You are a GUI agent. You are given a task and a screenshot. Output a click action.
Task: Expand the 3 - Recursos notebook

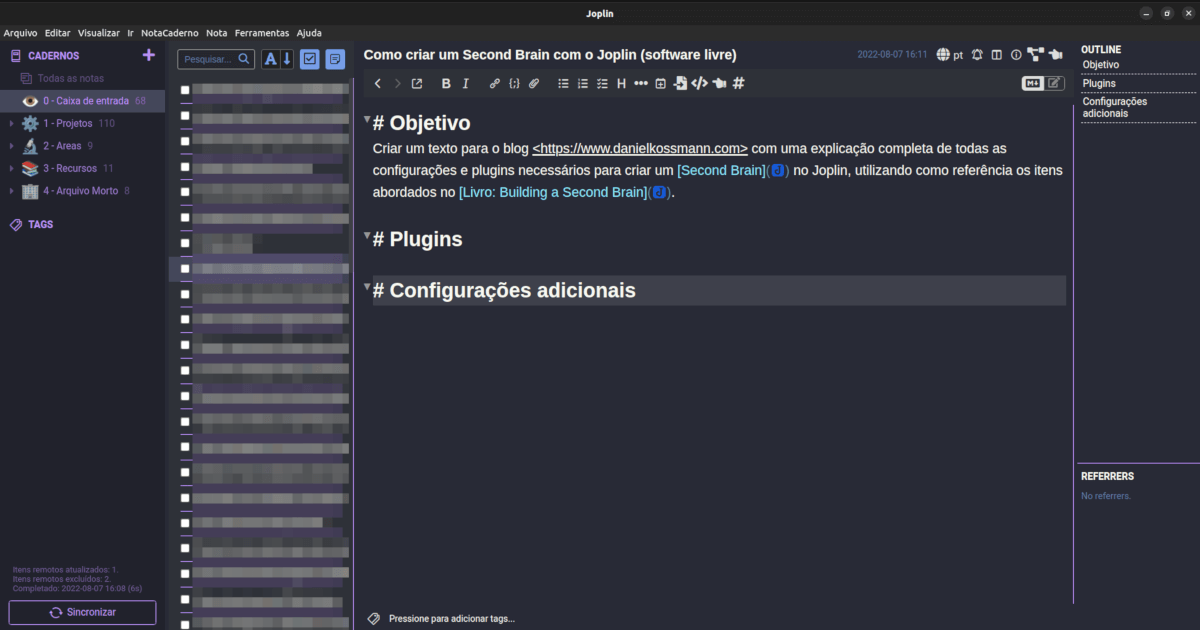pos(11,169)
